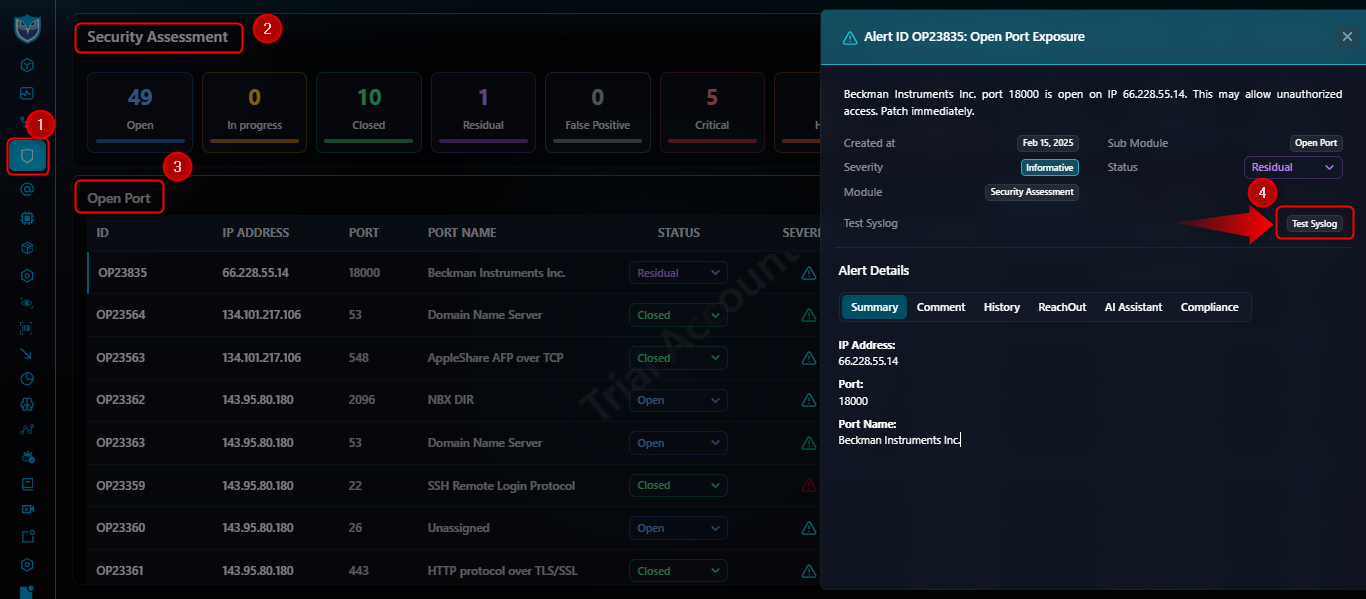1366x599 pixels.
Task: Click the severity triangle icon for OP23564
Action: (x=809, y=315)
